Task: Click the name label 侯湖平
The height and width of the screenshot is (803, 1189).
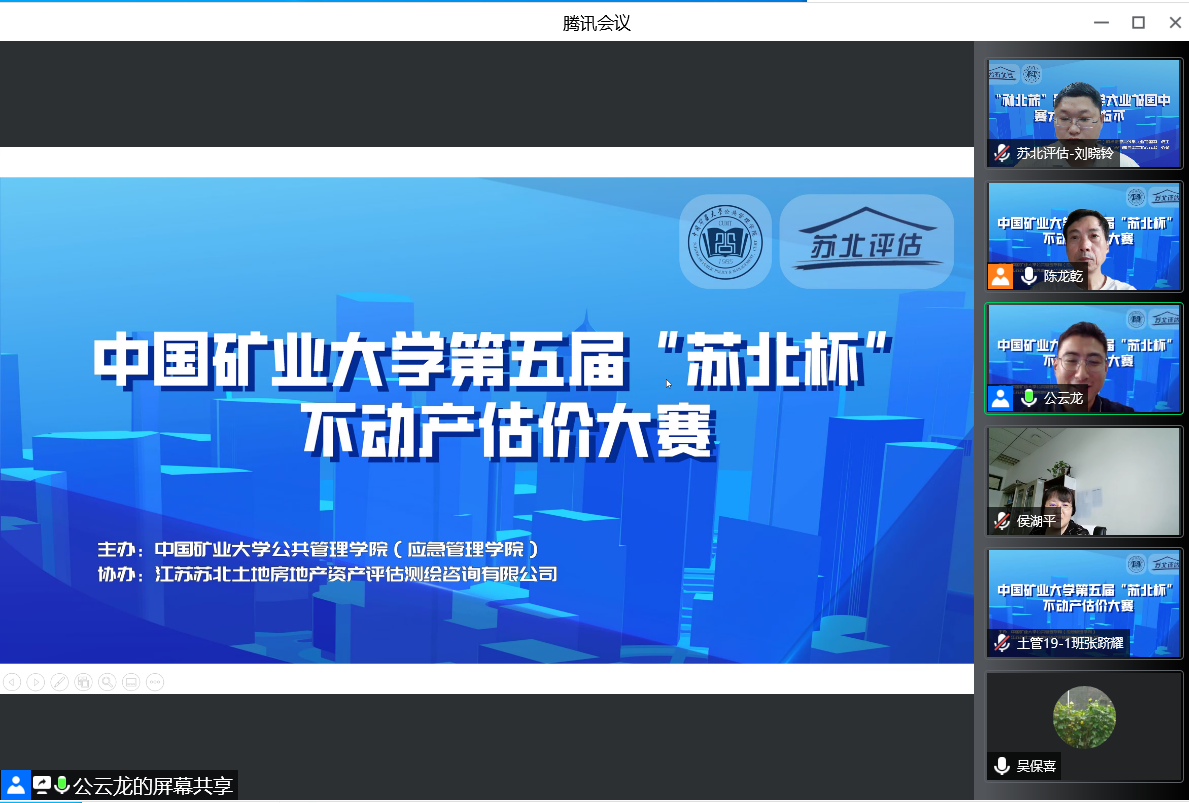Action: coord(1037,521)
